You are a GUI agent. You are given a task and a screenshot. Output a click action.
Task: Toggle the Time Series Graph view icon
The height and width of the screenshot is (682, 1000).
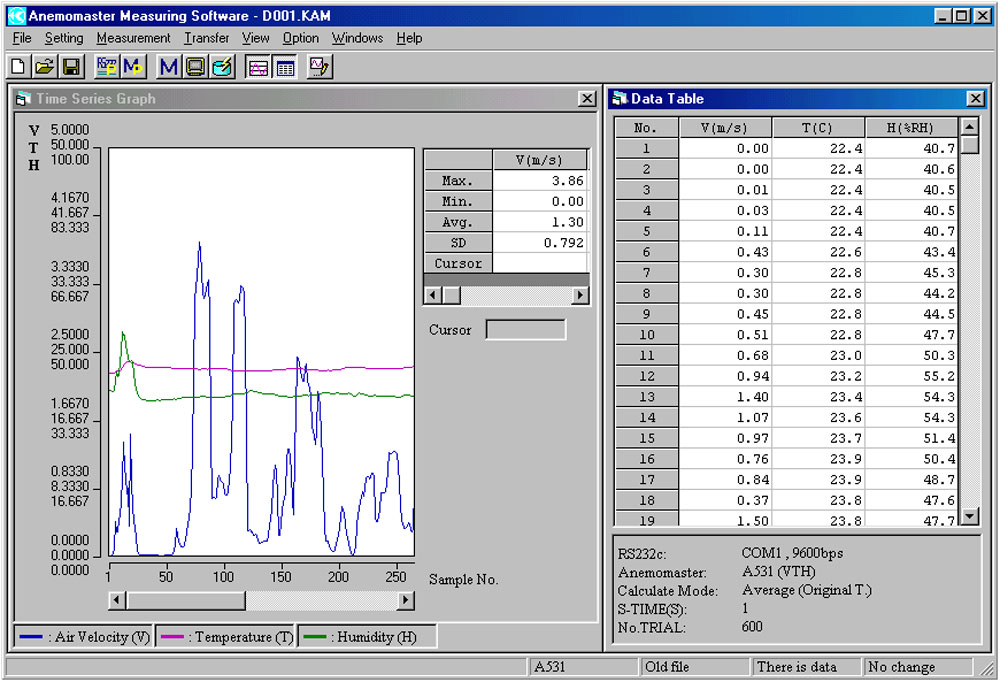pyautogui.click(x=258, y=67)
